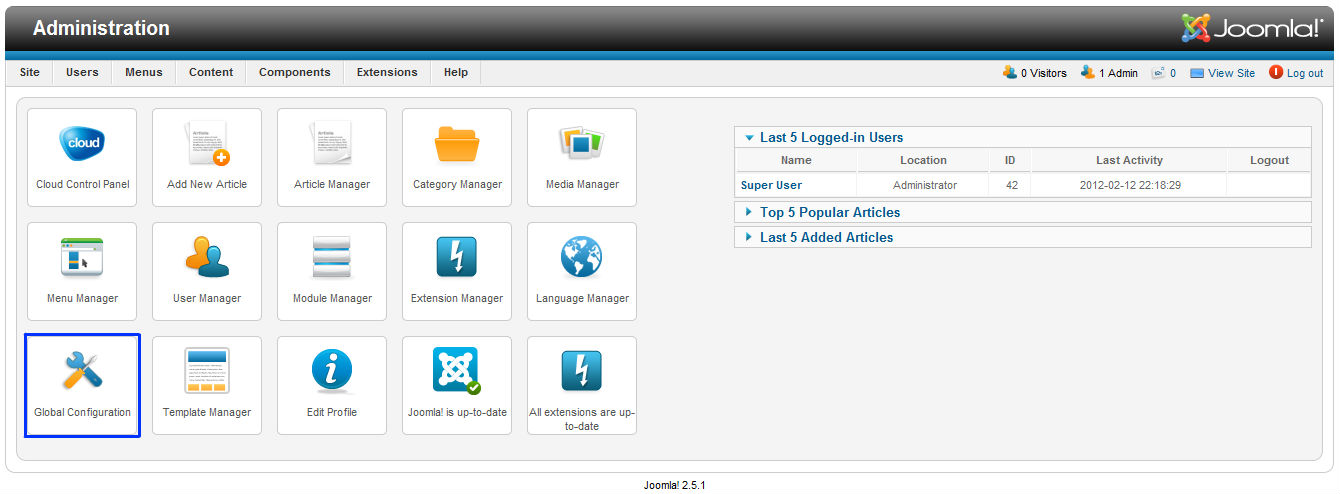
Task: Click the ID column header
Action: pyautogui.click(x=1010, y=160)
